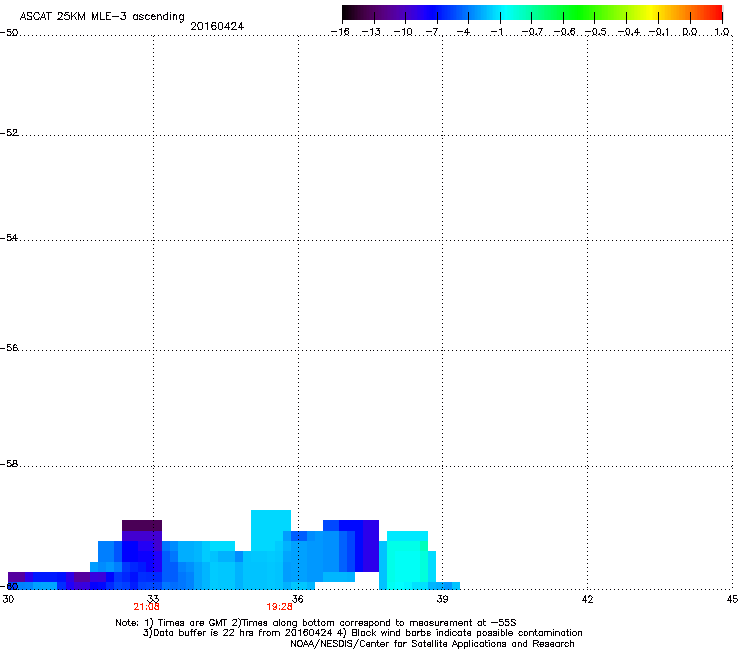Click the 'Data buffer is 22 hrs' note line
The image size is (740, 650).
[x=362, y=633]
